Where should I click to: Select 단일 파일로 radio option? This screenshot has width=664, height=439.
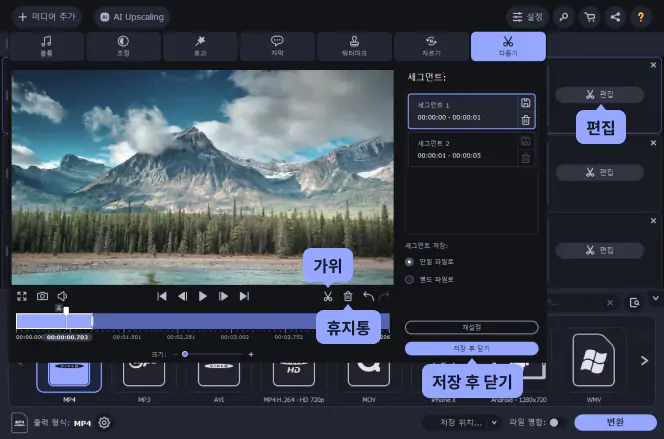coord(409,262)
